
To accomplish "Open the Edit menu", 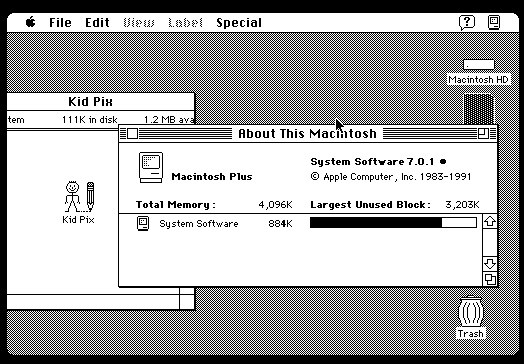I will [x=97, y=23].
